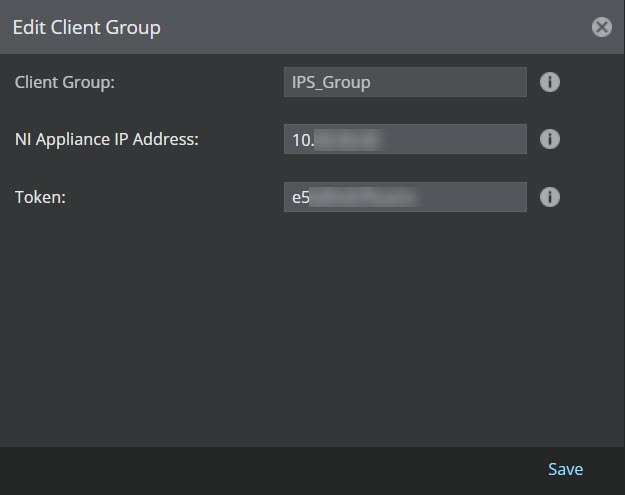
Task: Click the "Client Group:" label
Action: coord(65,83)
